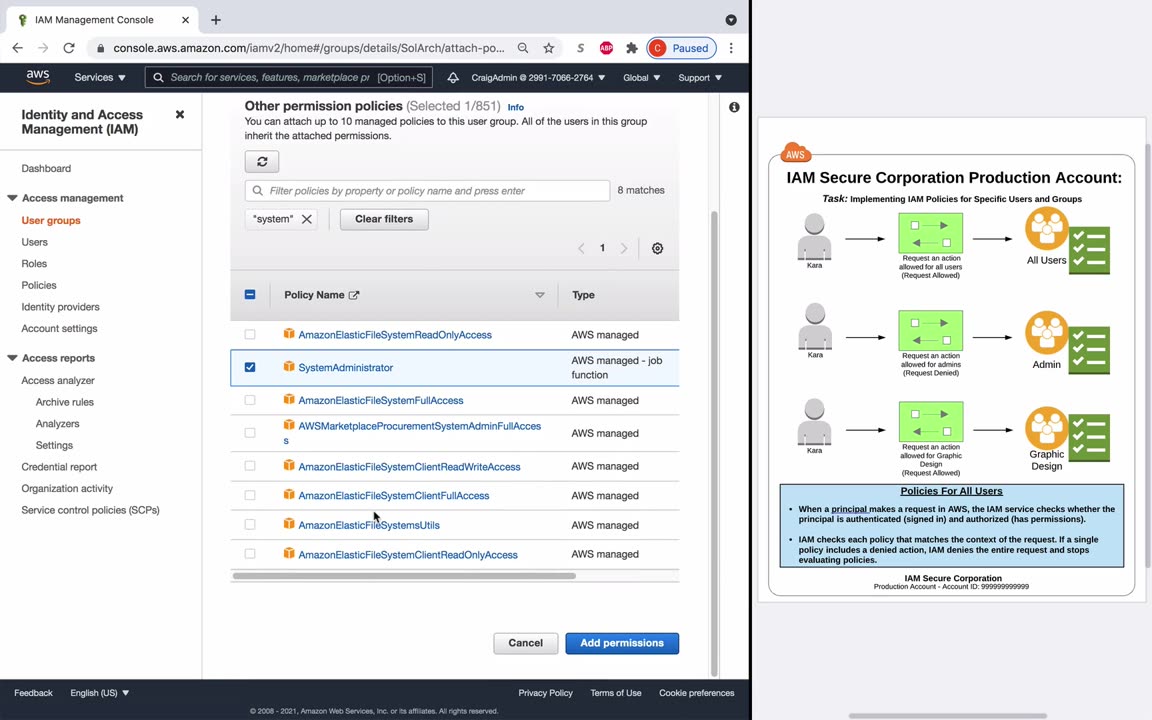Screen dimensions: 1152x720
Task: Open the English (US) language dropdown
Action: coord(100,693)
